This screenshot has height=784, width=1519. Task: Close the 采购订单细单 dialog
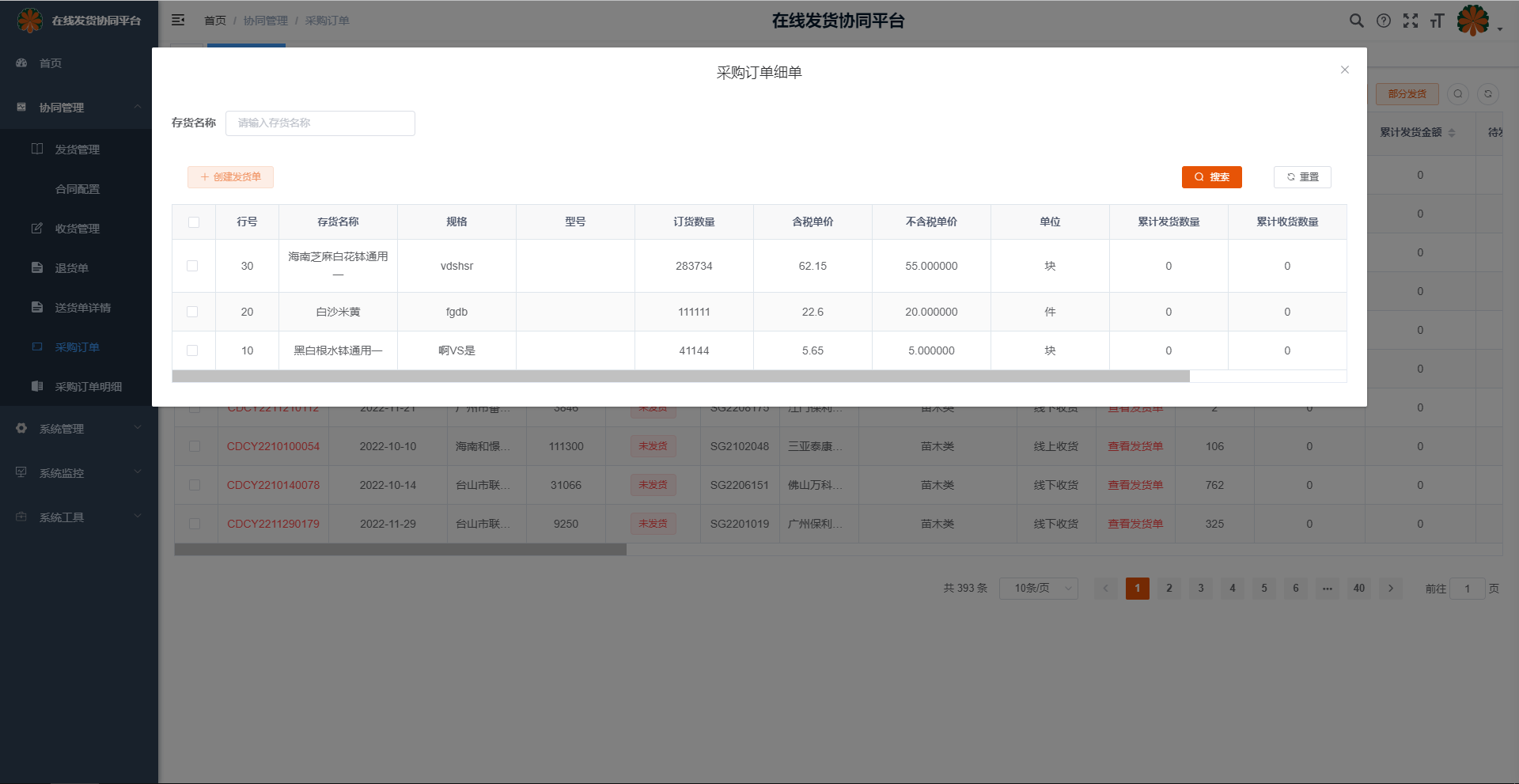[x=1344, y=70]
